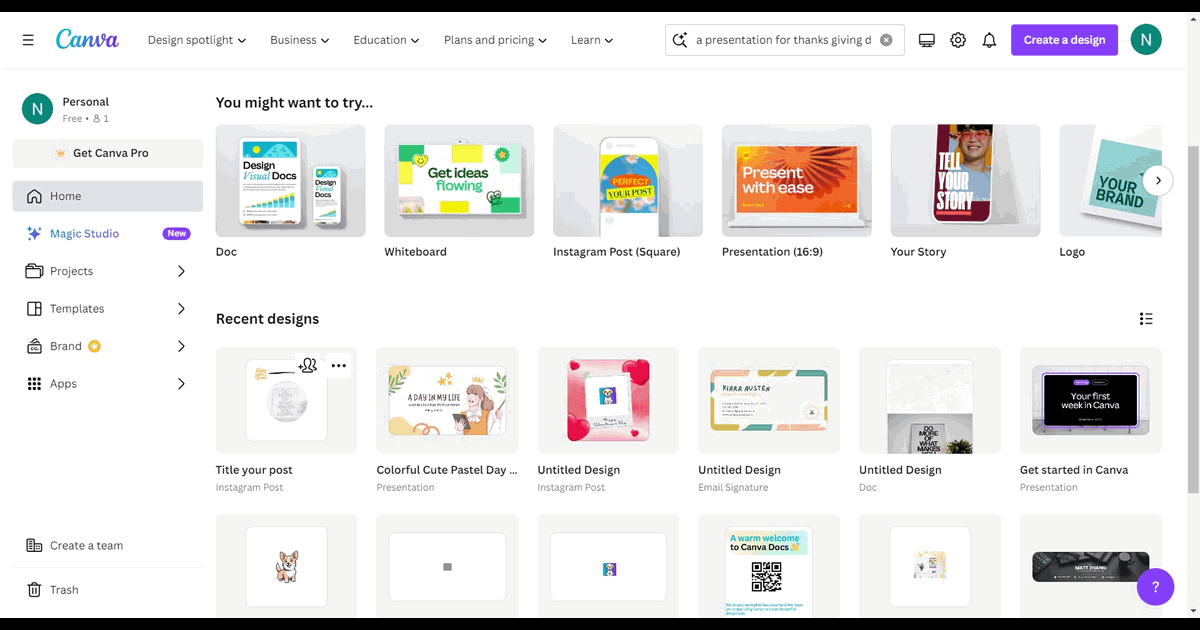
Task: Click the search input field
Action: pos(784,40)
